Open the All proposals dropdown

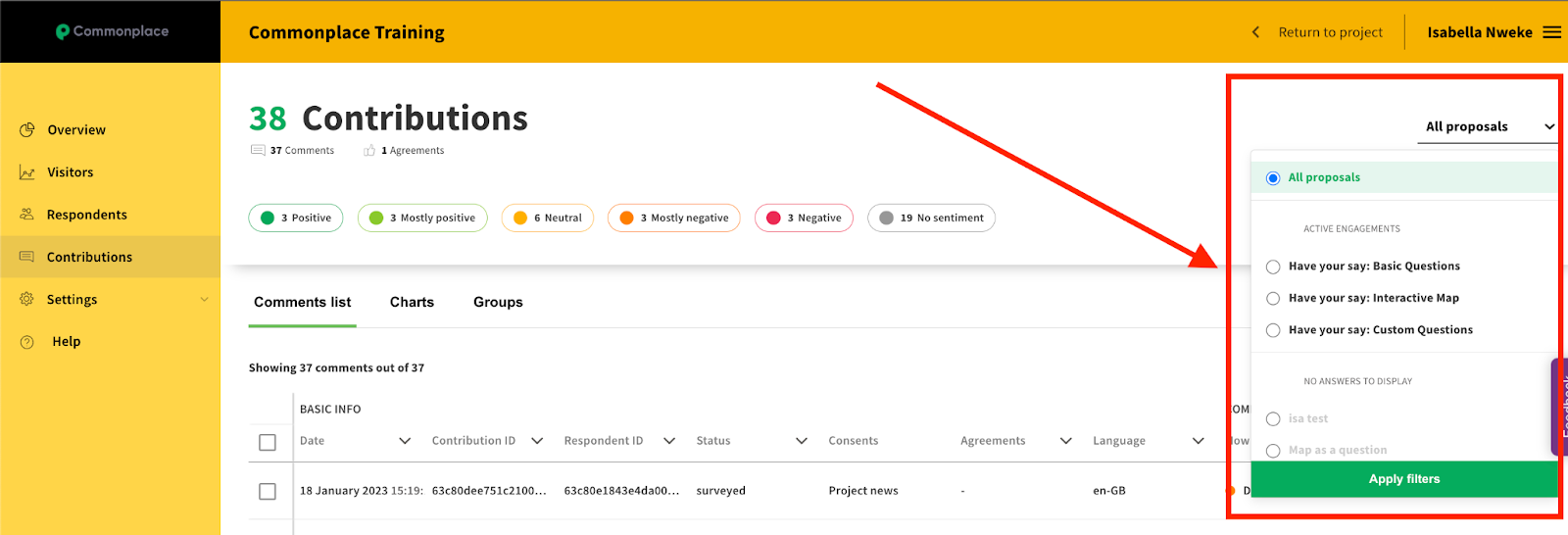coord(1488,126)
